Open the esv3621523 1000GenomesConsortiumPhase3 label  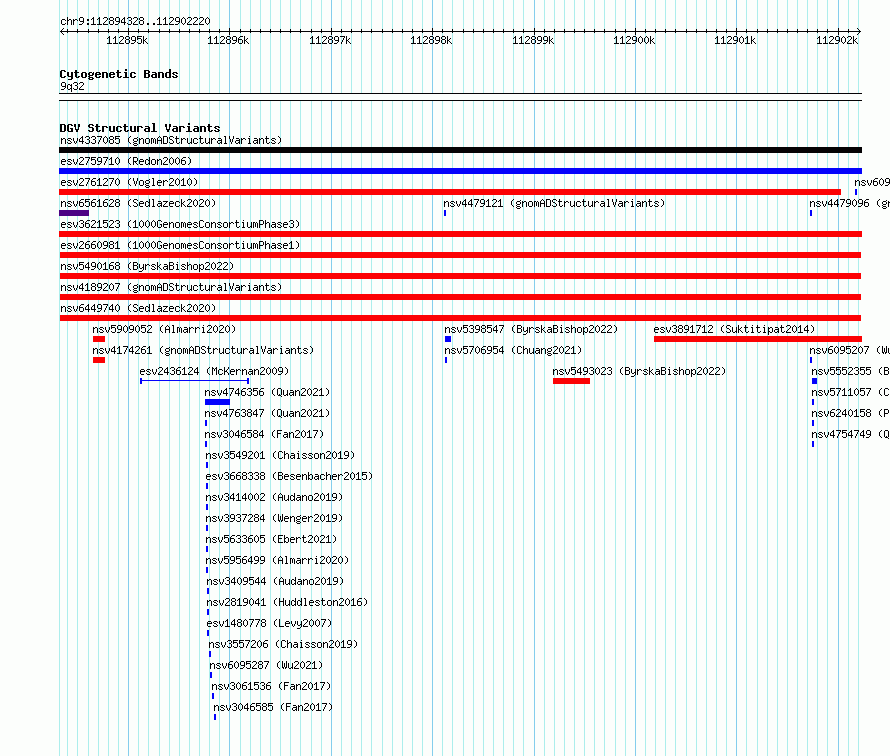pyautogui.click(x=180, y=224)
